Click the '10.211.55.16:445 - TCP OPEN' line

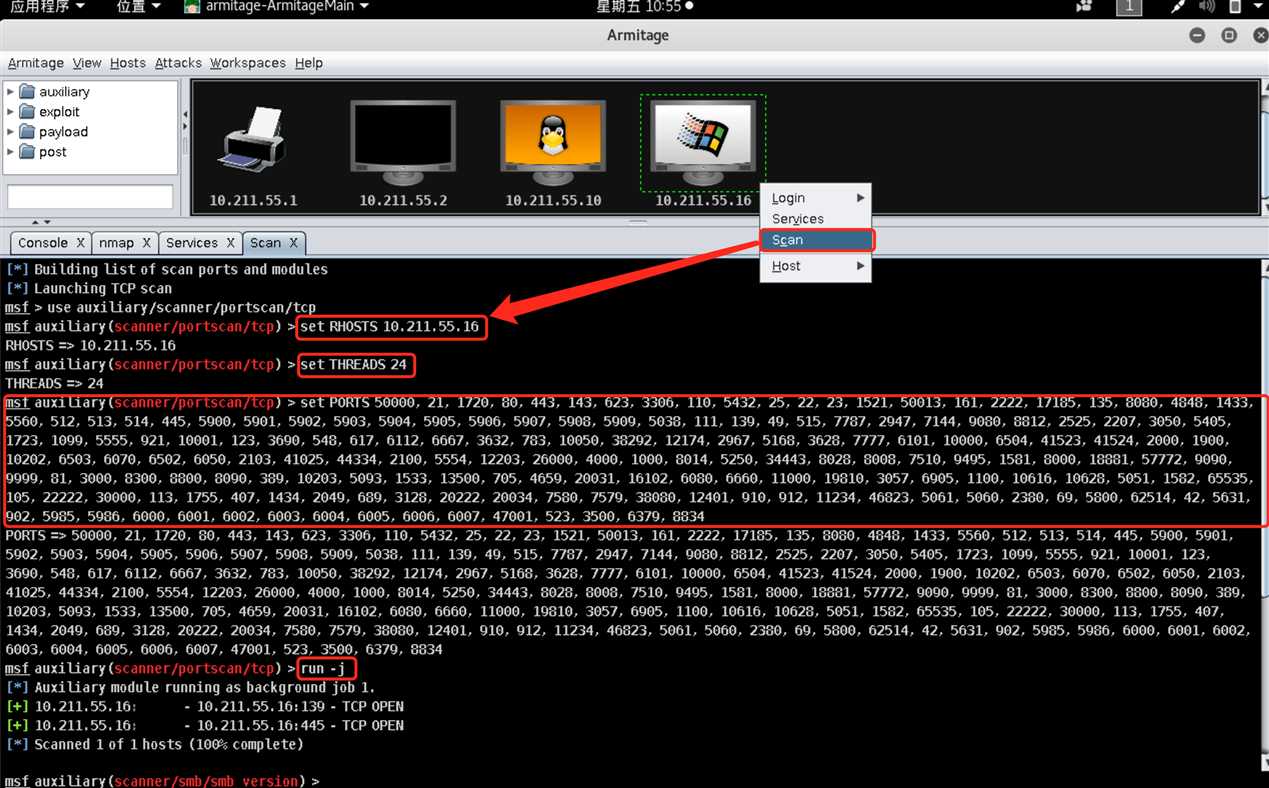[205, 726]
